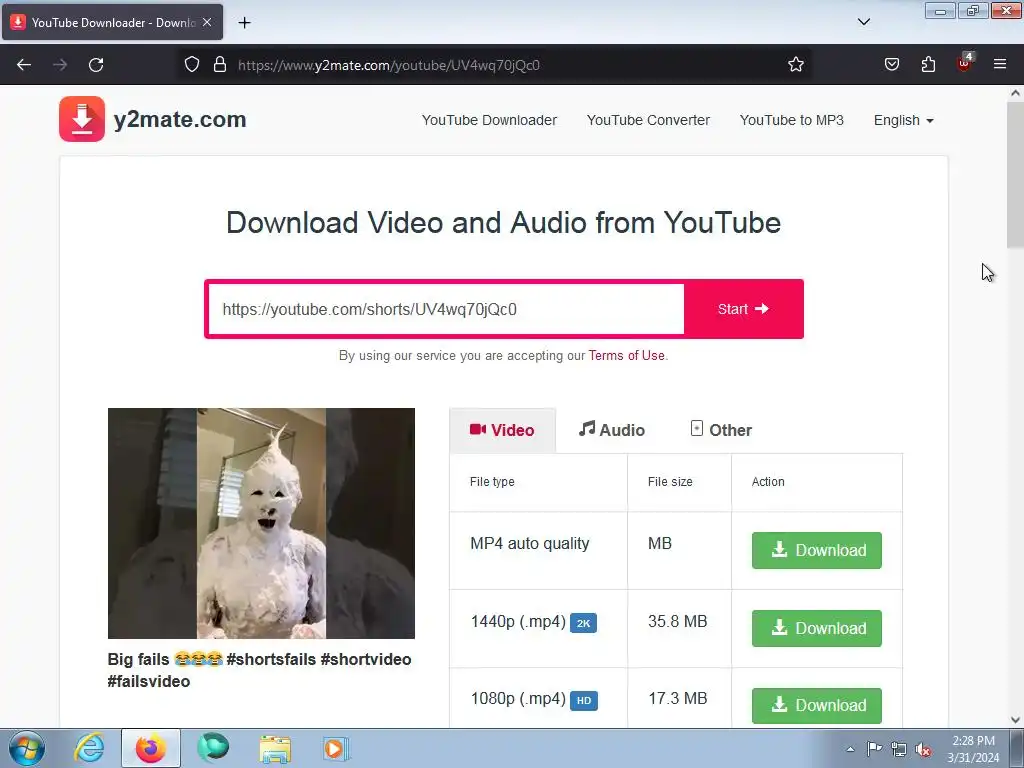Click the padlock site security icon
This screenshot has width=1024, height=768.
coord(220,65)
